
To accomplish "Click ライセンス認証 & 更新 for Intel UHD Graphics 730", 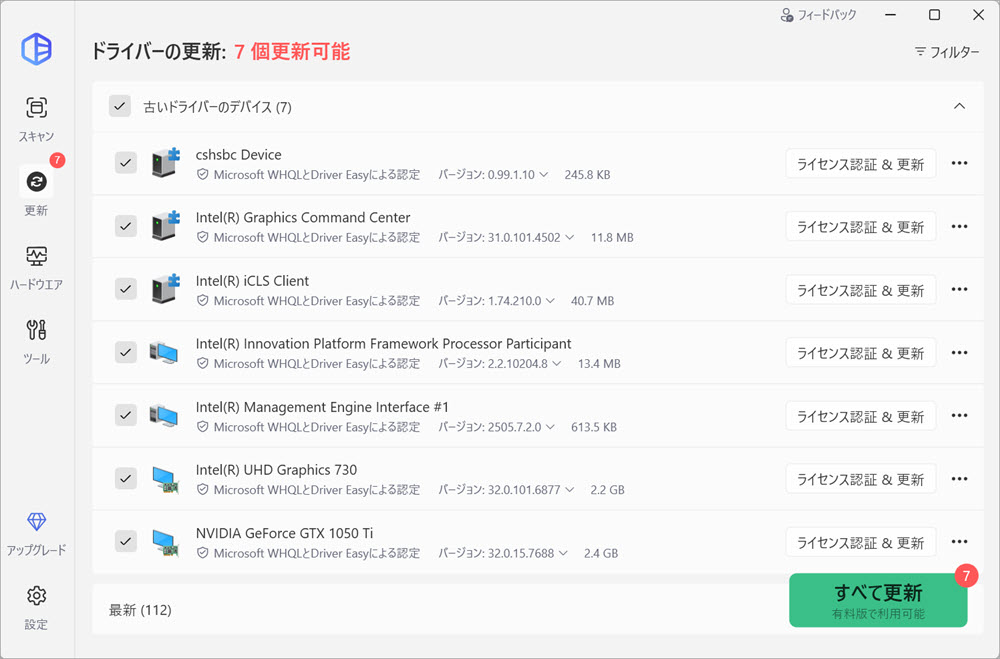I will [x=860, y=479].
